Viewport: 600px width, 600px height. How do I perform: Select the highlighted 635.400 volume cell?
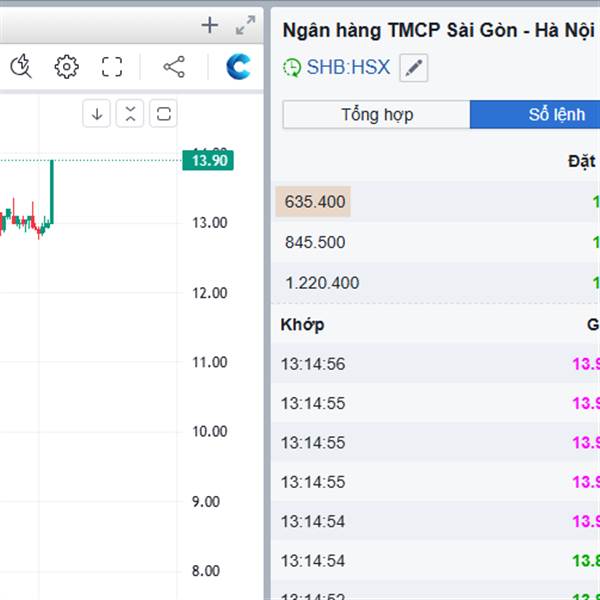click(313, 202)
